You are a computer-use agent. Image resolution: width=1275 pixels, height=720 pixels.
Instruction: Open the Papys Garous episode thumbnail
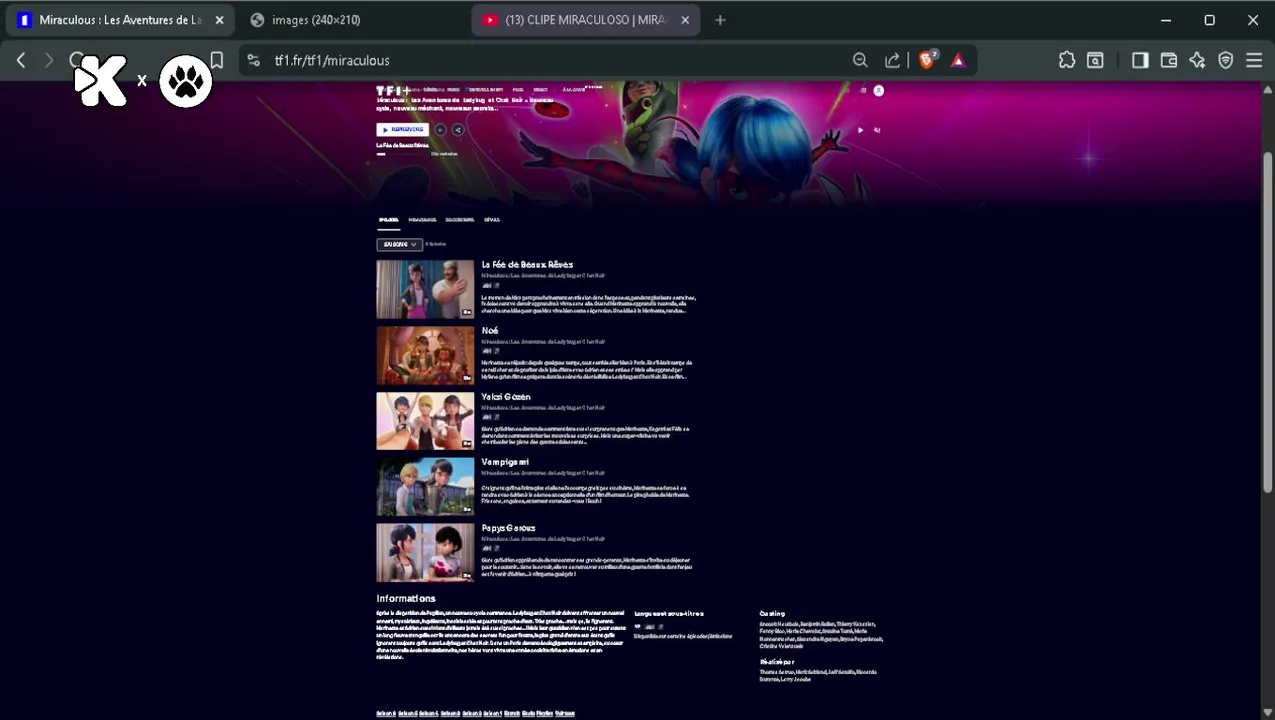click(x=425, y=553)
